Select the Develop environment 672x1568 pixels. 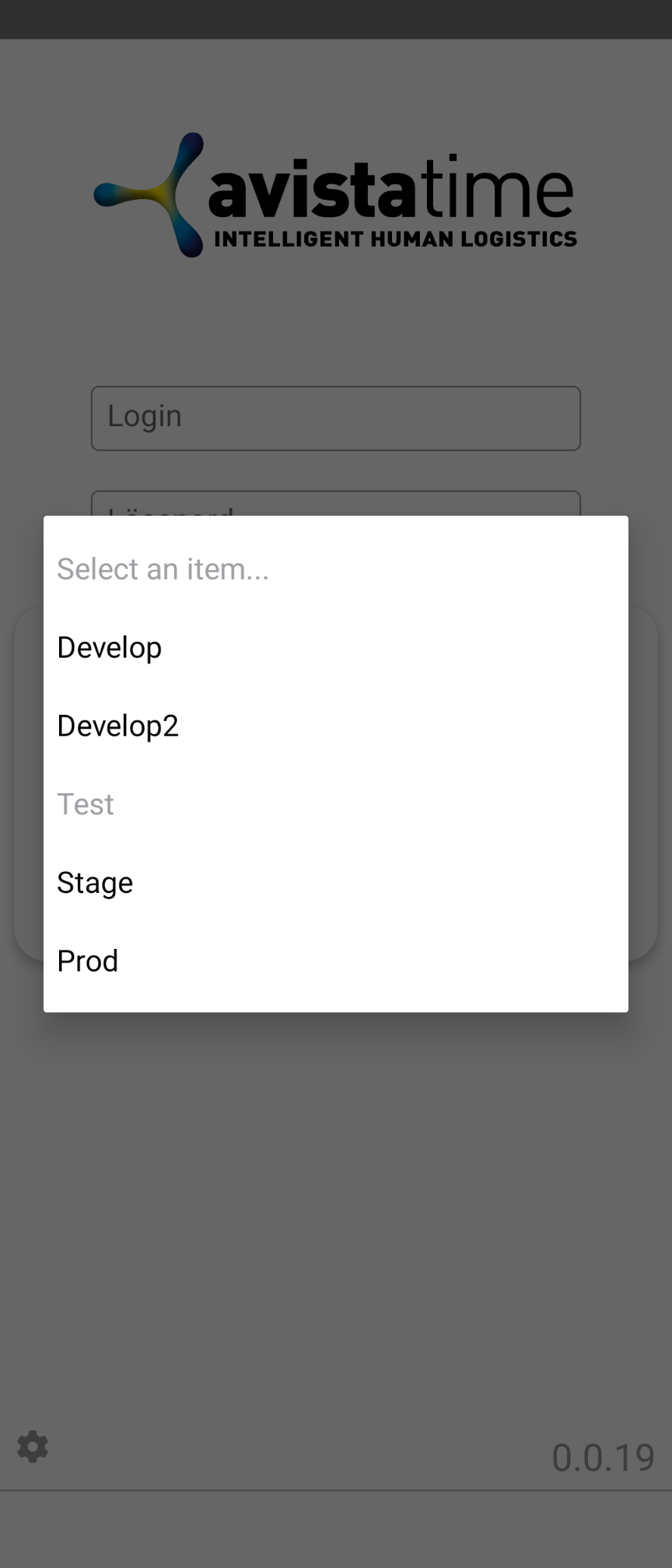(336, 647)
